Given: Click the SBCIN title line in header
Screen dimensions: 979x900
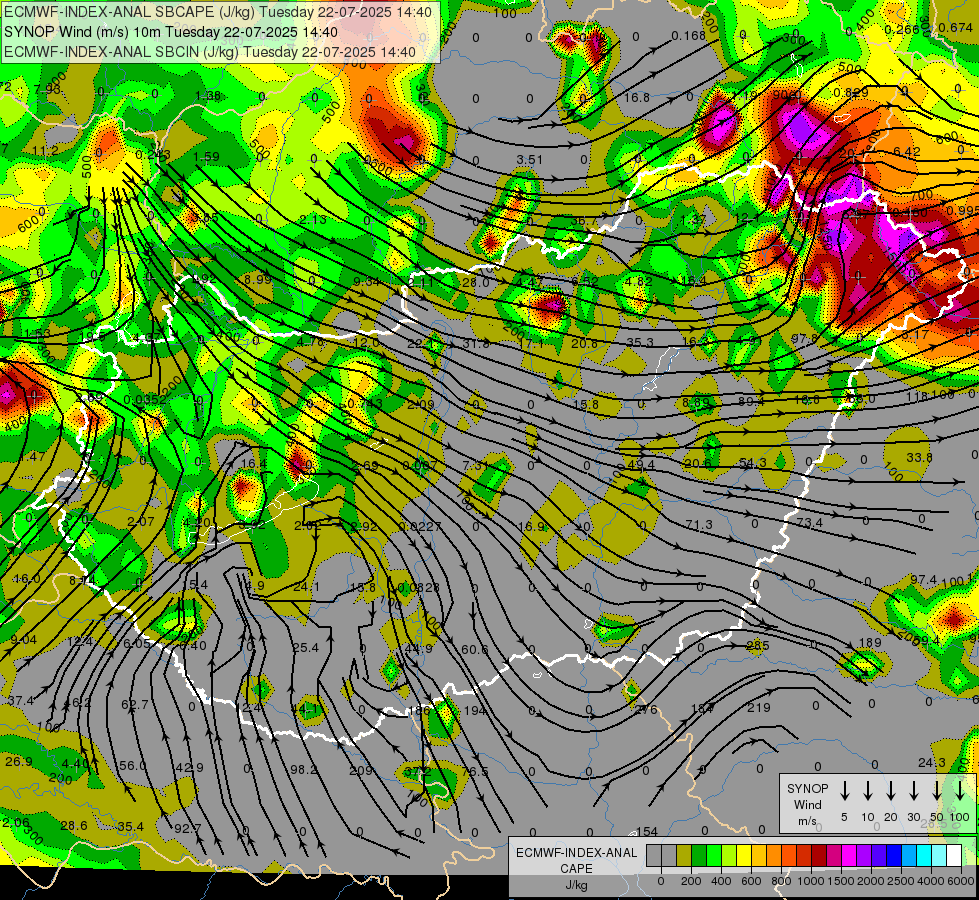Looking at the screenshot, I should pos(210,52).
